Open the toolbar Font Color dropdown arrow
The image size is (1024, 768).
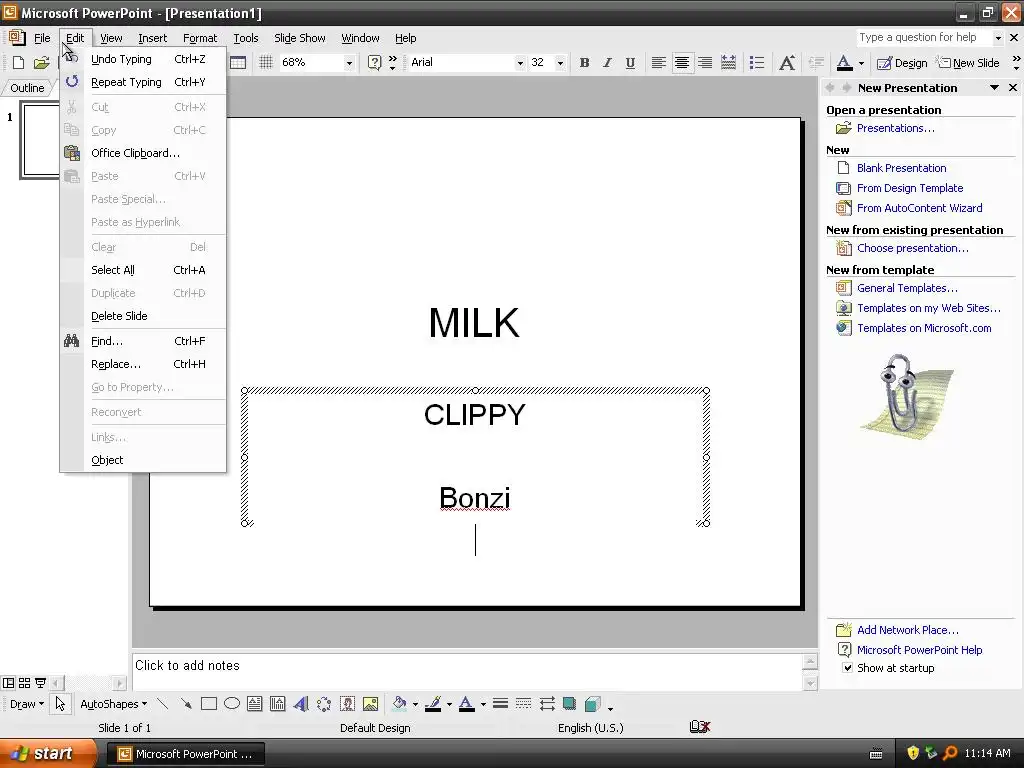coord(861,63)
